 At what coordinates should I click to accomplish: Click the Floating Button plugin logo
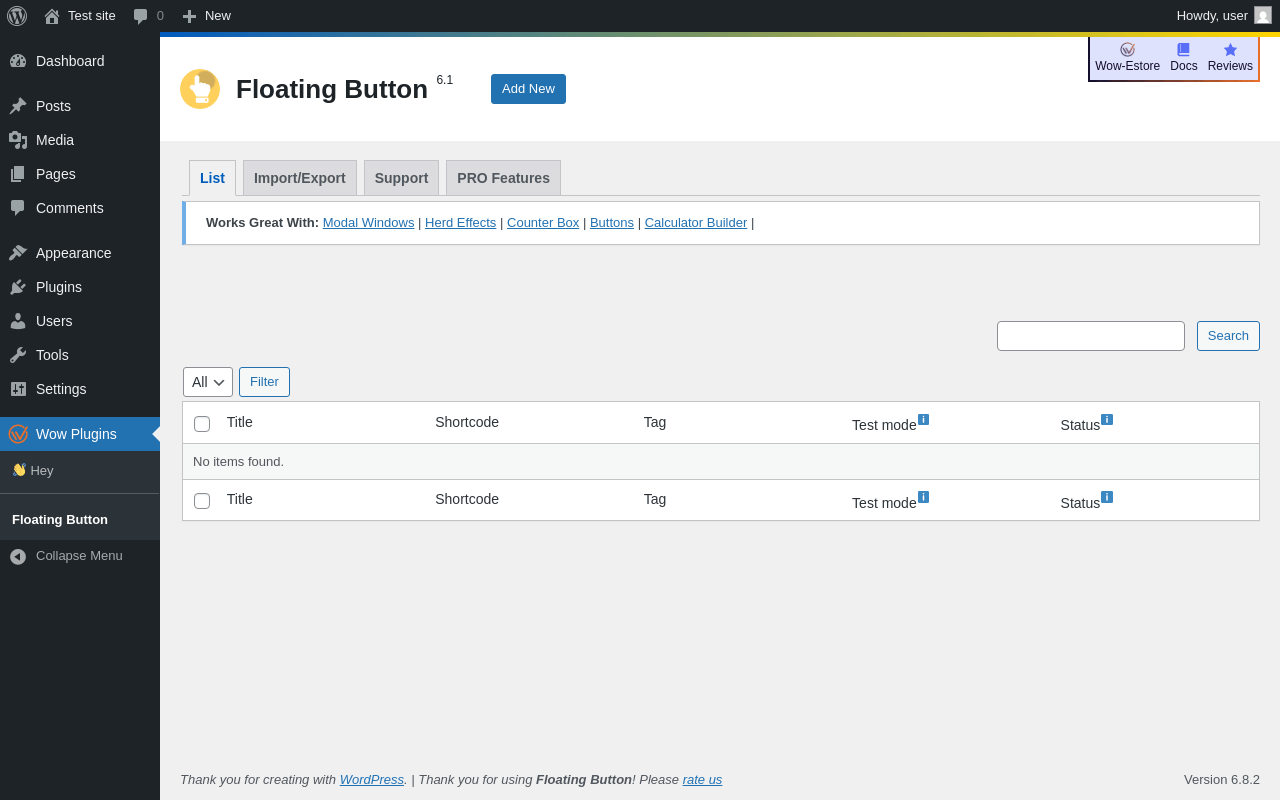point(200,89)
